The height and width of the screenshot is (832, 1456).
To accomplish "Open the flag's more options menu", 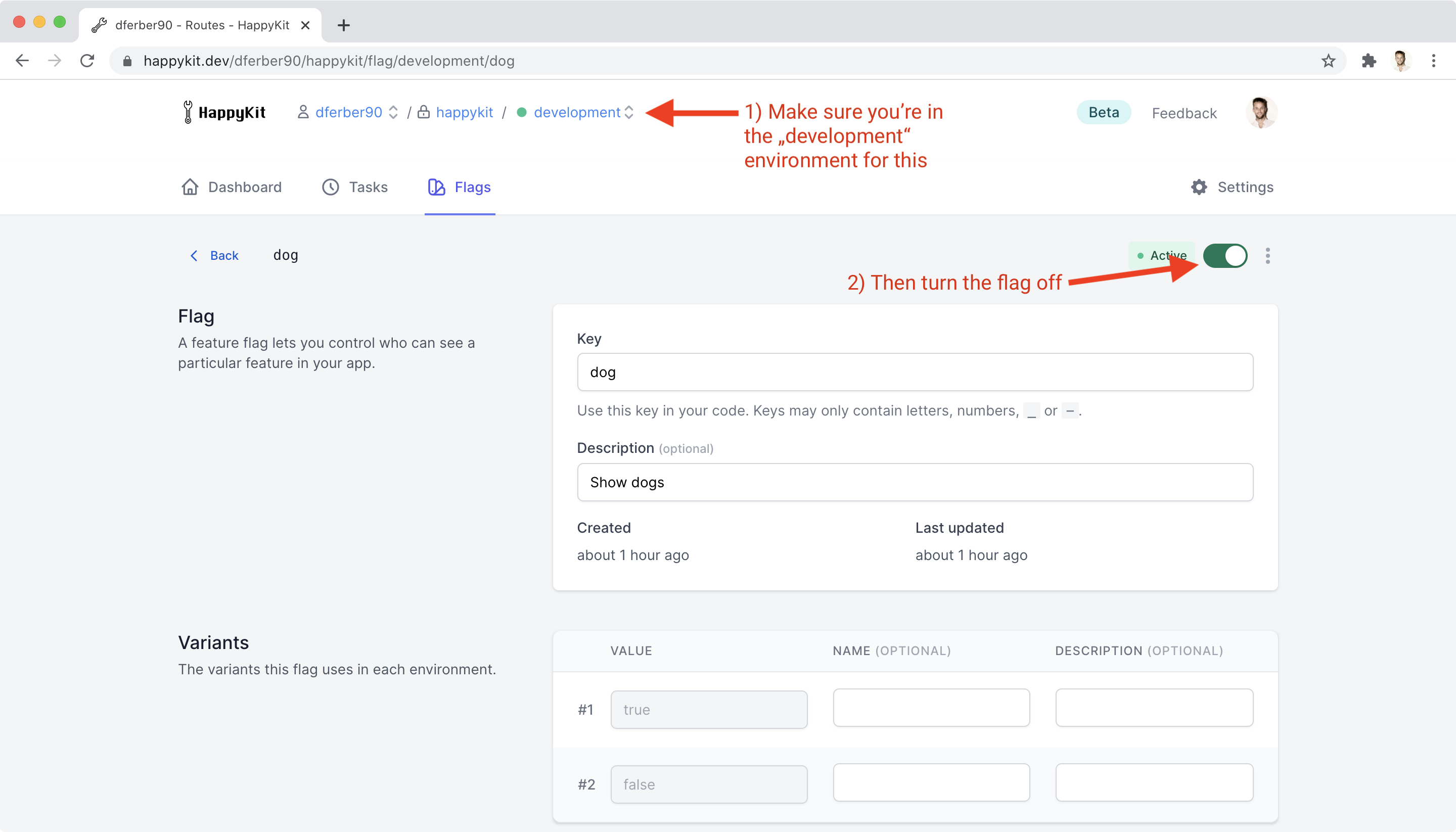I will point(1267,255).
